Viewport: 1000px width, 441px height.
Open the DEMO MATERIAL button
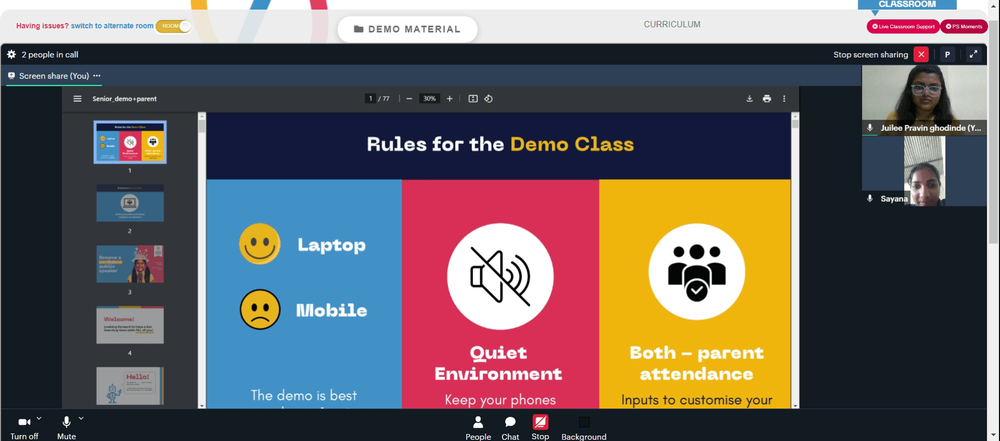click(x=408, y=29)
